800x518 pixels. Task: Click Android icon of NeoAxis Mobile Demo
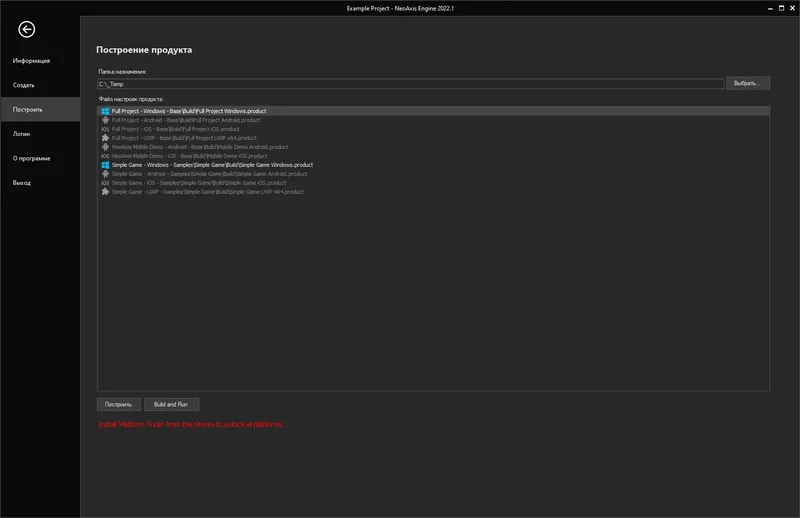point(105,147)
